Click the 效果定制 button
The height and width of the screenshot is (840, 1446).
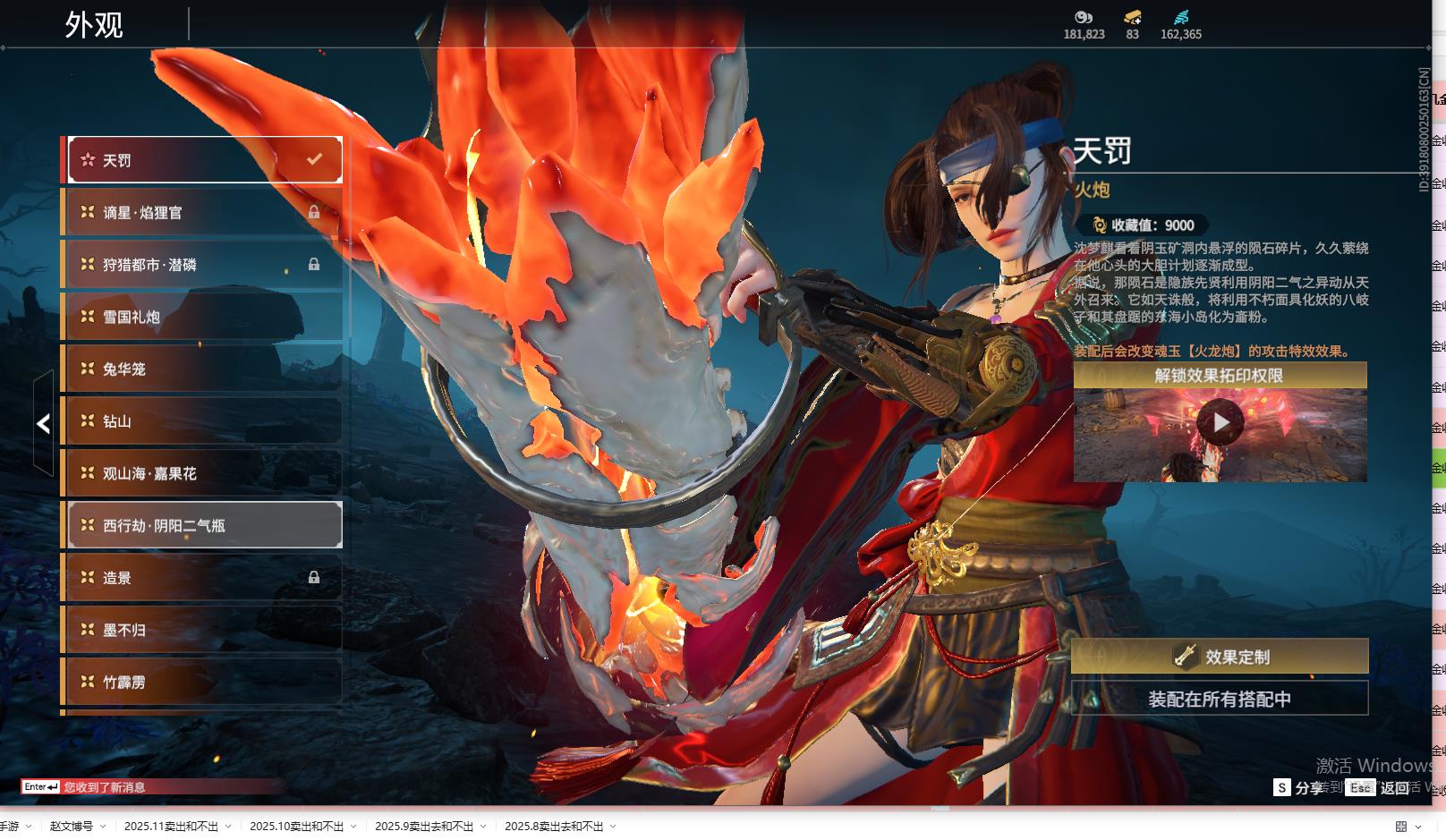[1220, 657]
